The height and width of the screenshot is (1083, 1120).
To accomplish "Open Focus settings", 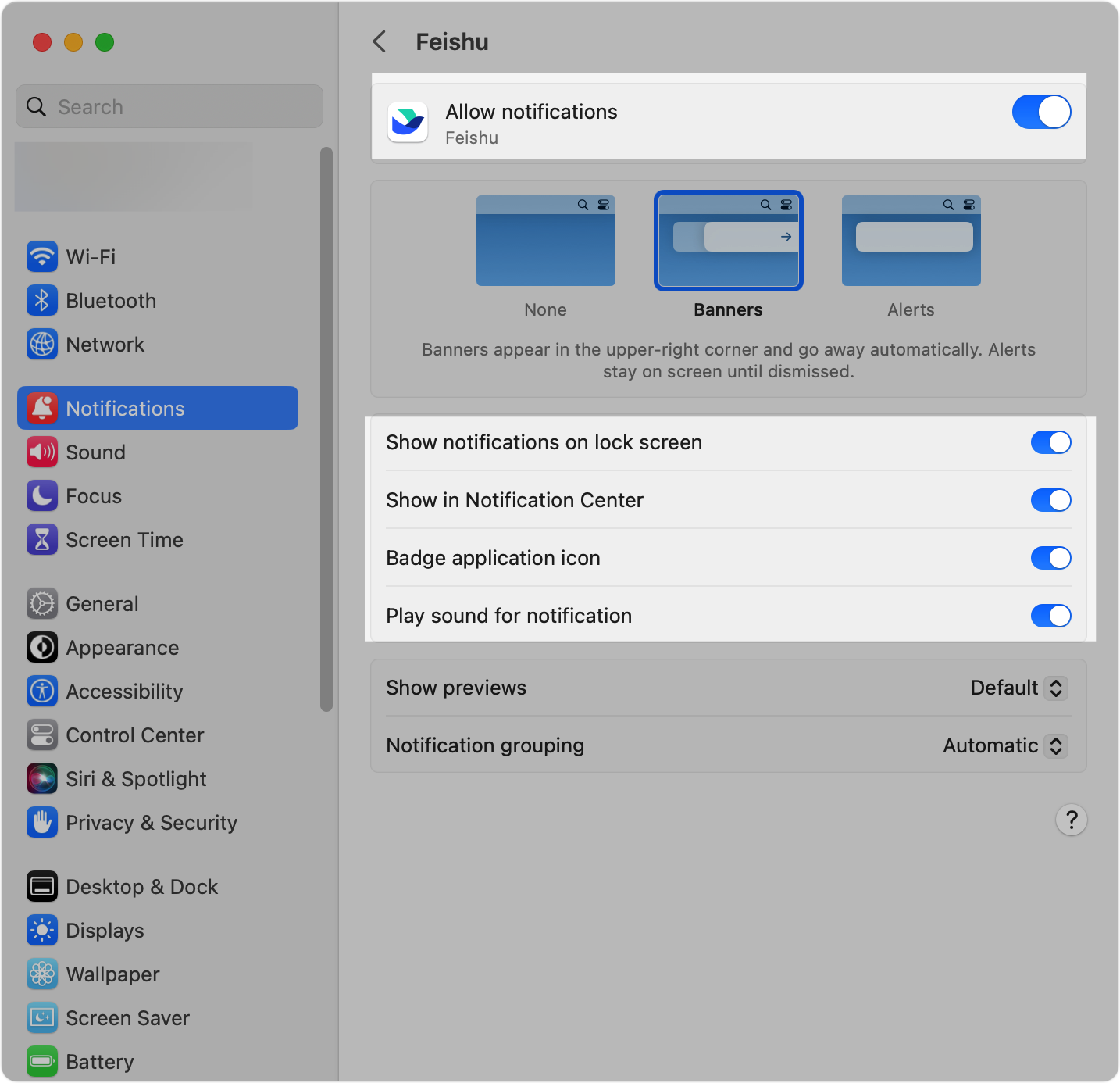I will (x=93, y=495).
